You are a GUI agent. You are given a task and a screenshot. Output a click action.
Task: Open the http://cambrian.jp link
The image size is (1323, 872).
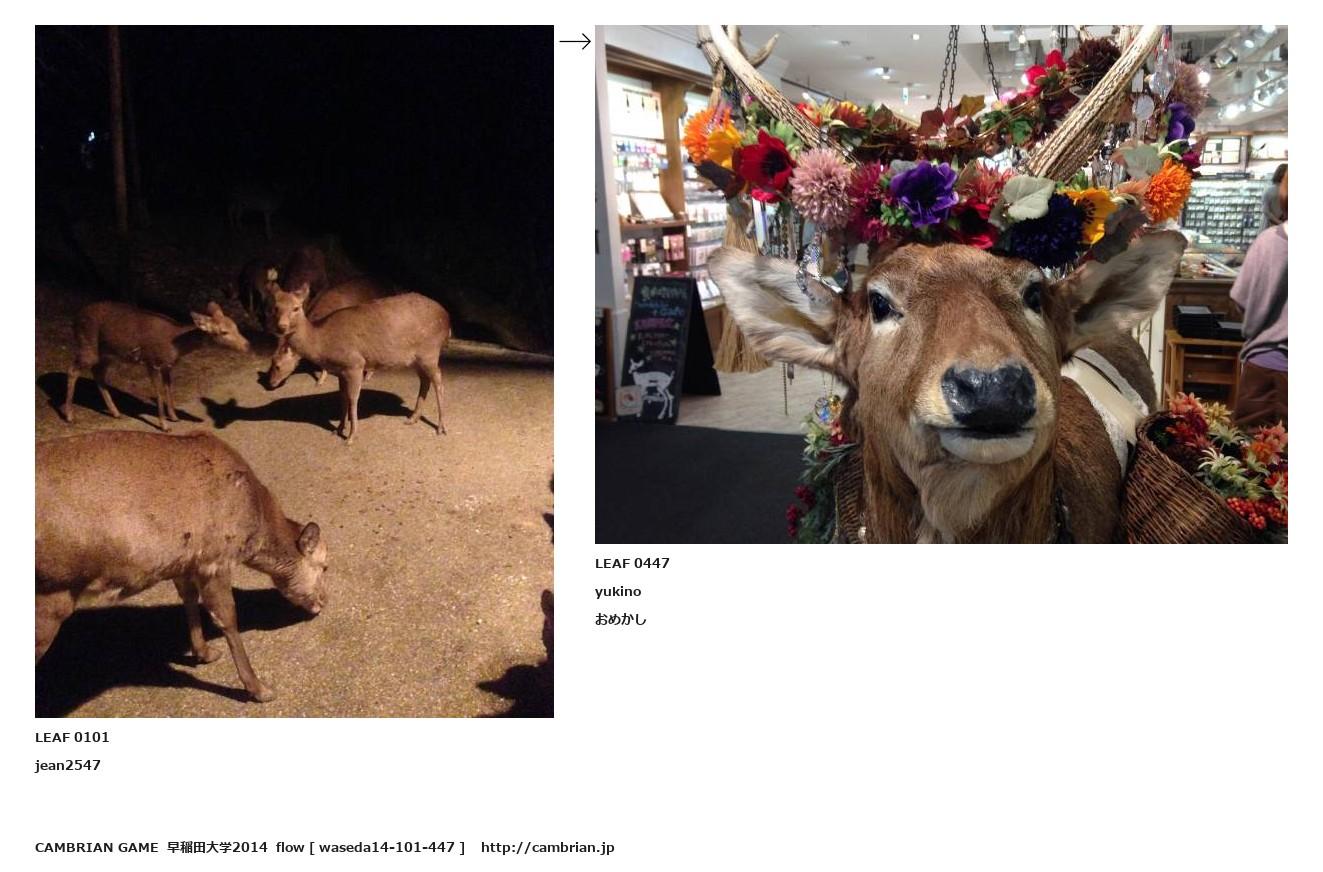click(x=547, y=847)
